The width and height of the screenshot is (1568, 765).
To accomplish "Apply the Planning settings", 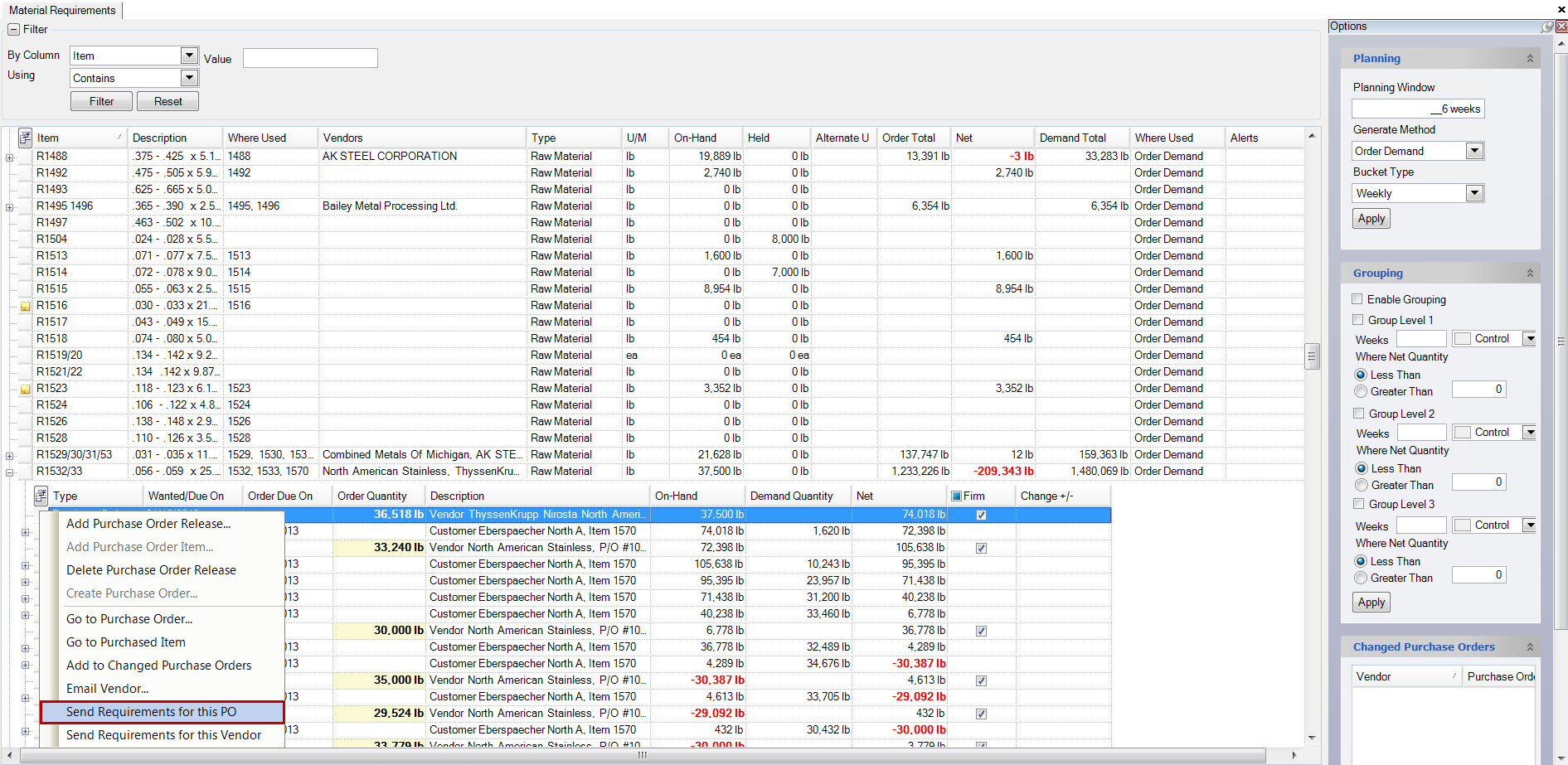I will pos(1371,219).
